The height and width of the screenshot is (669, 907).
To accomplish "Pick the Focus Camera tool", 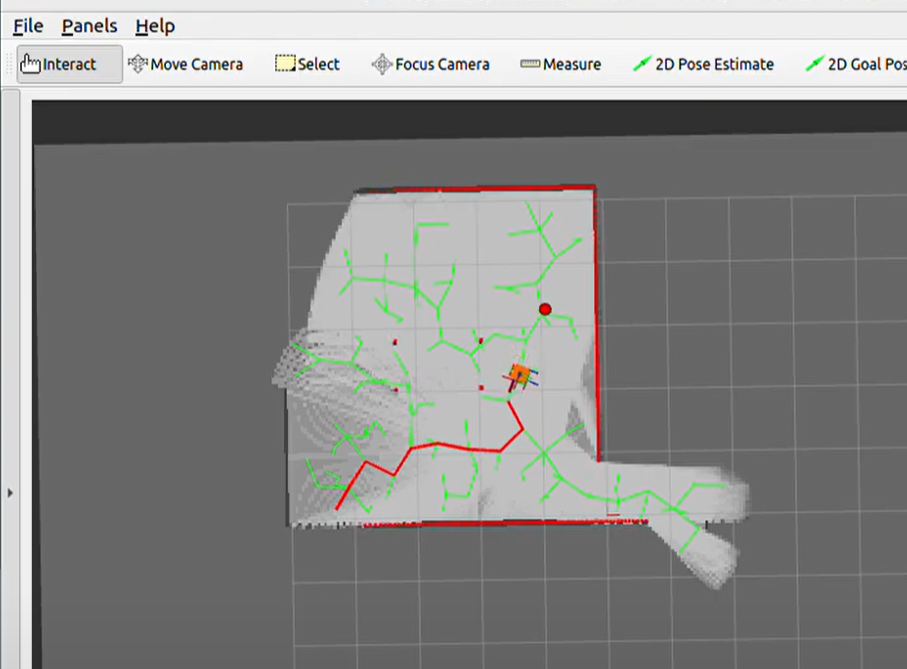I will click(x=431, y=64).
